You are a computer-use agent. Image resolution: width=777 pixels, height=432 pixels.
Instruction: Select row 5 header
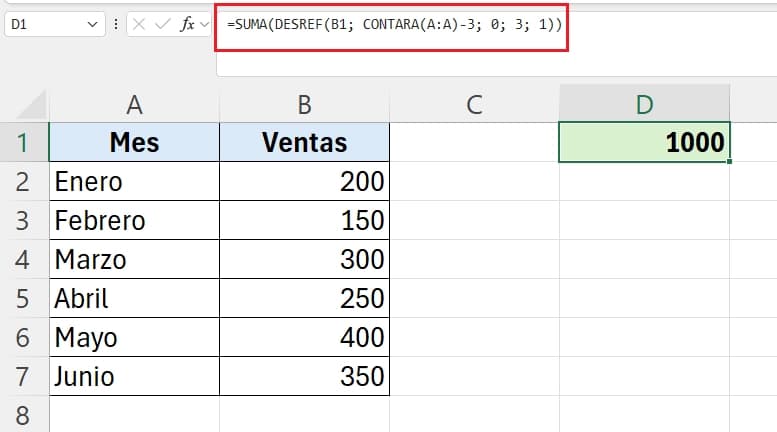click(x=24, y=298)
